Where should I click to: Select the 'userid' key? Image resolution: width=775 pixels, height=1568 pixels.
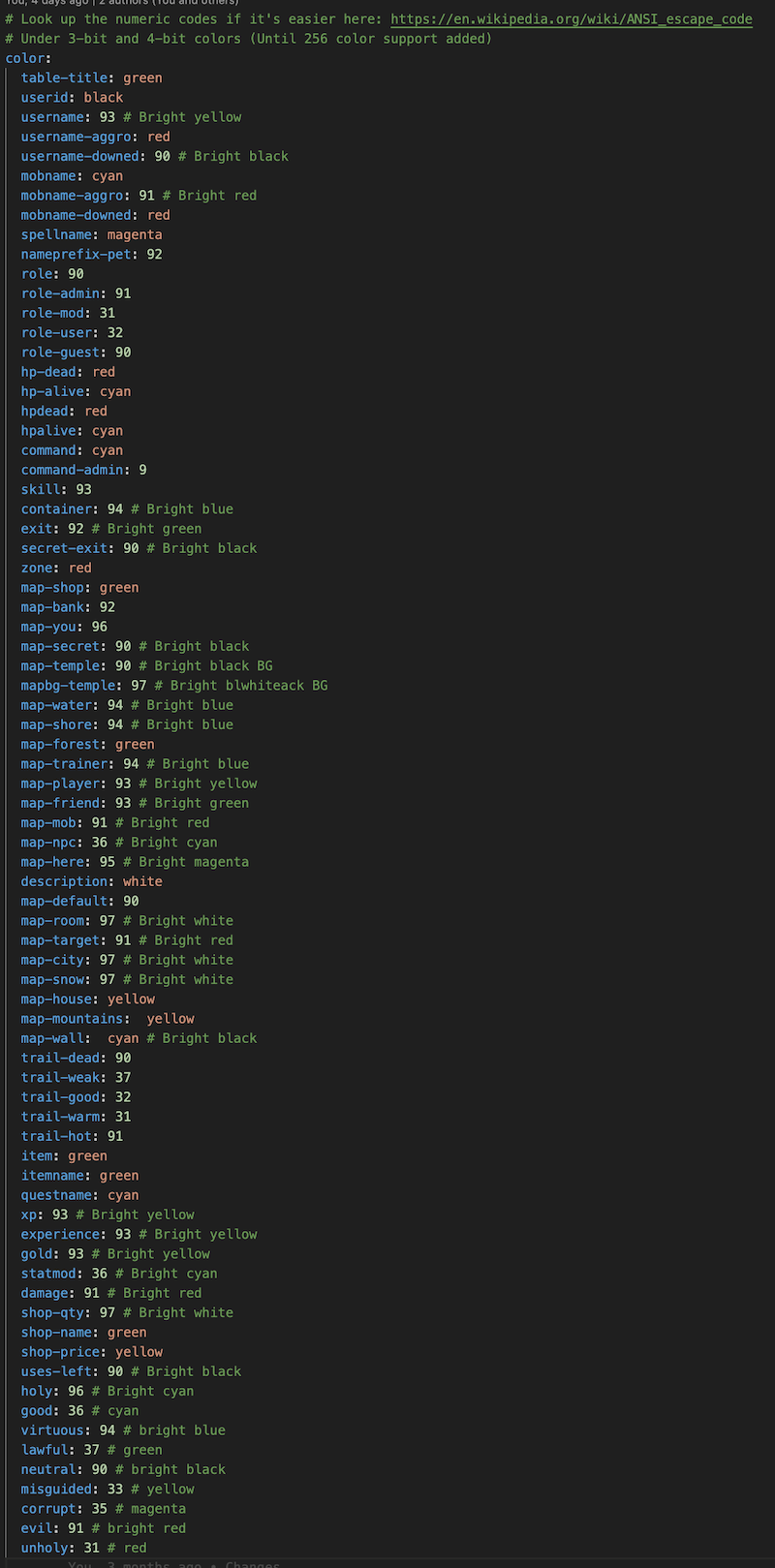click(x=45, y=97)
